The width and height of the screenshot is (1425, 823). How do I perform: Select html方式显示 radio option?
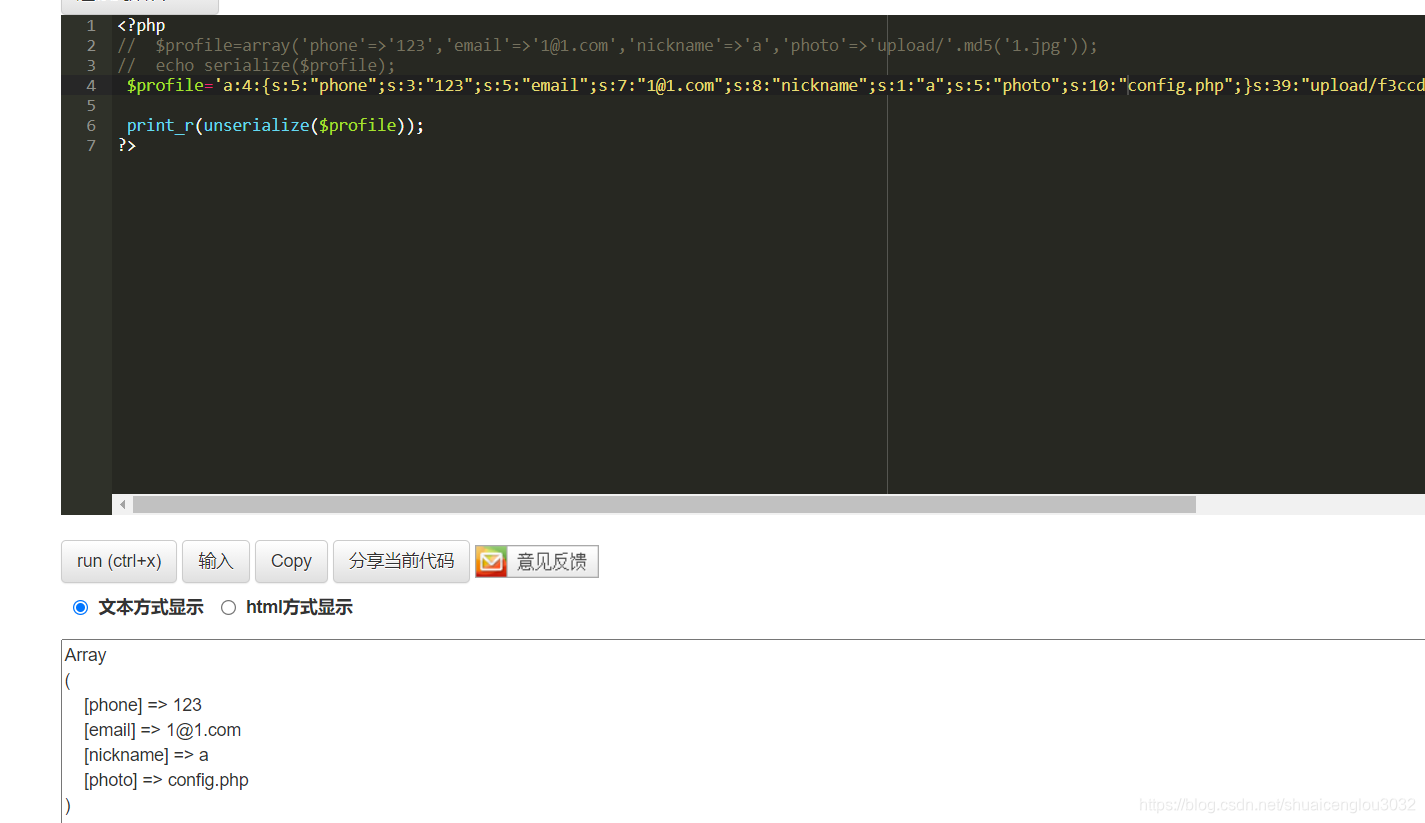(x=228, y=607)
